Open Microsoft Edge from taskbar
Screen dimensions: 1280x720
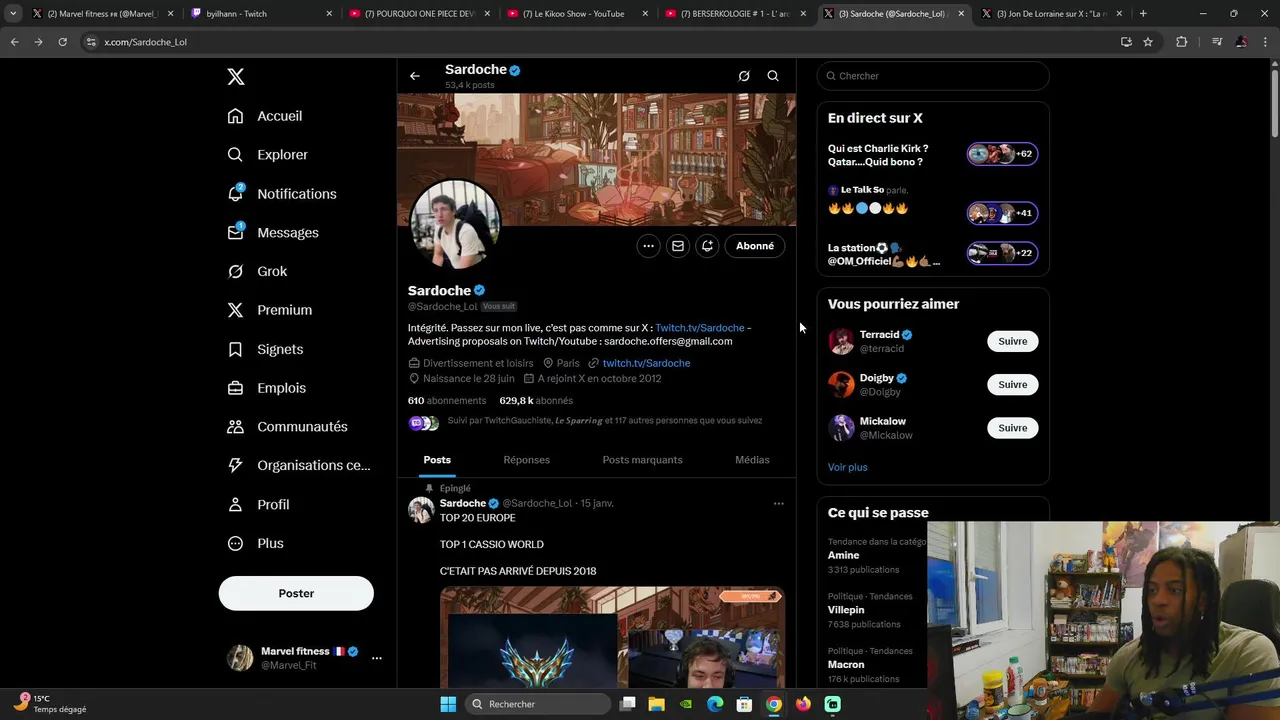(715, 704)
